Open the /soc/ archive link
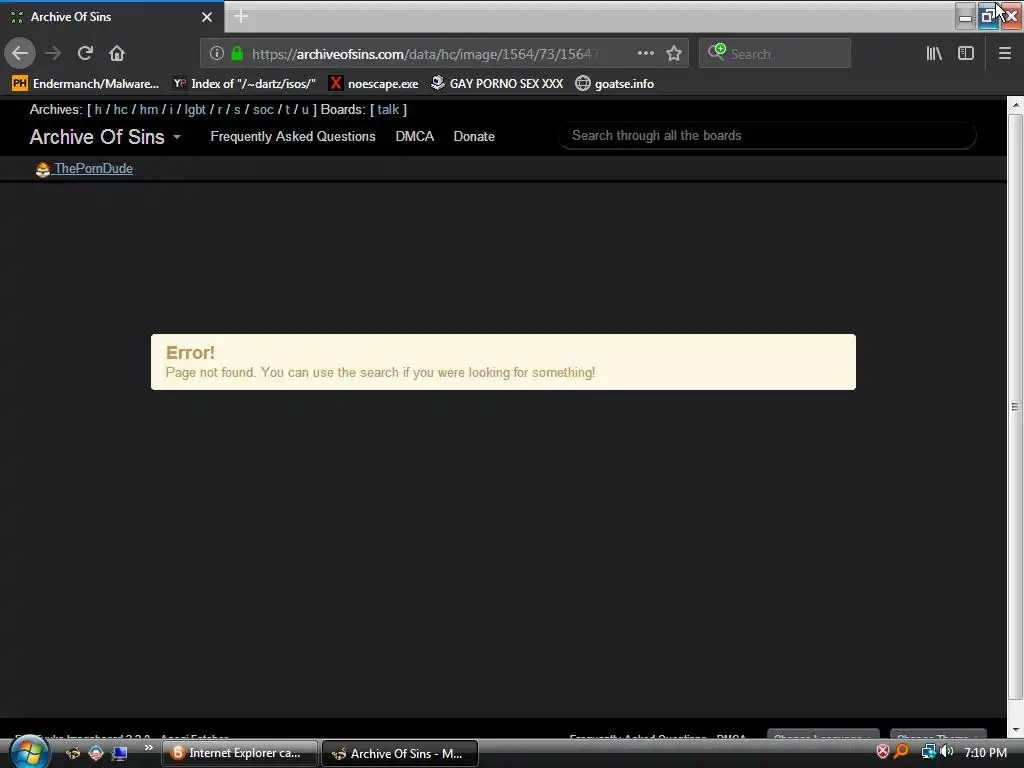Viewport: 1024px width, 768px height. pos(263,110)
